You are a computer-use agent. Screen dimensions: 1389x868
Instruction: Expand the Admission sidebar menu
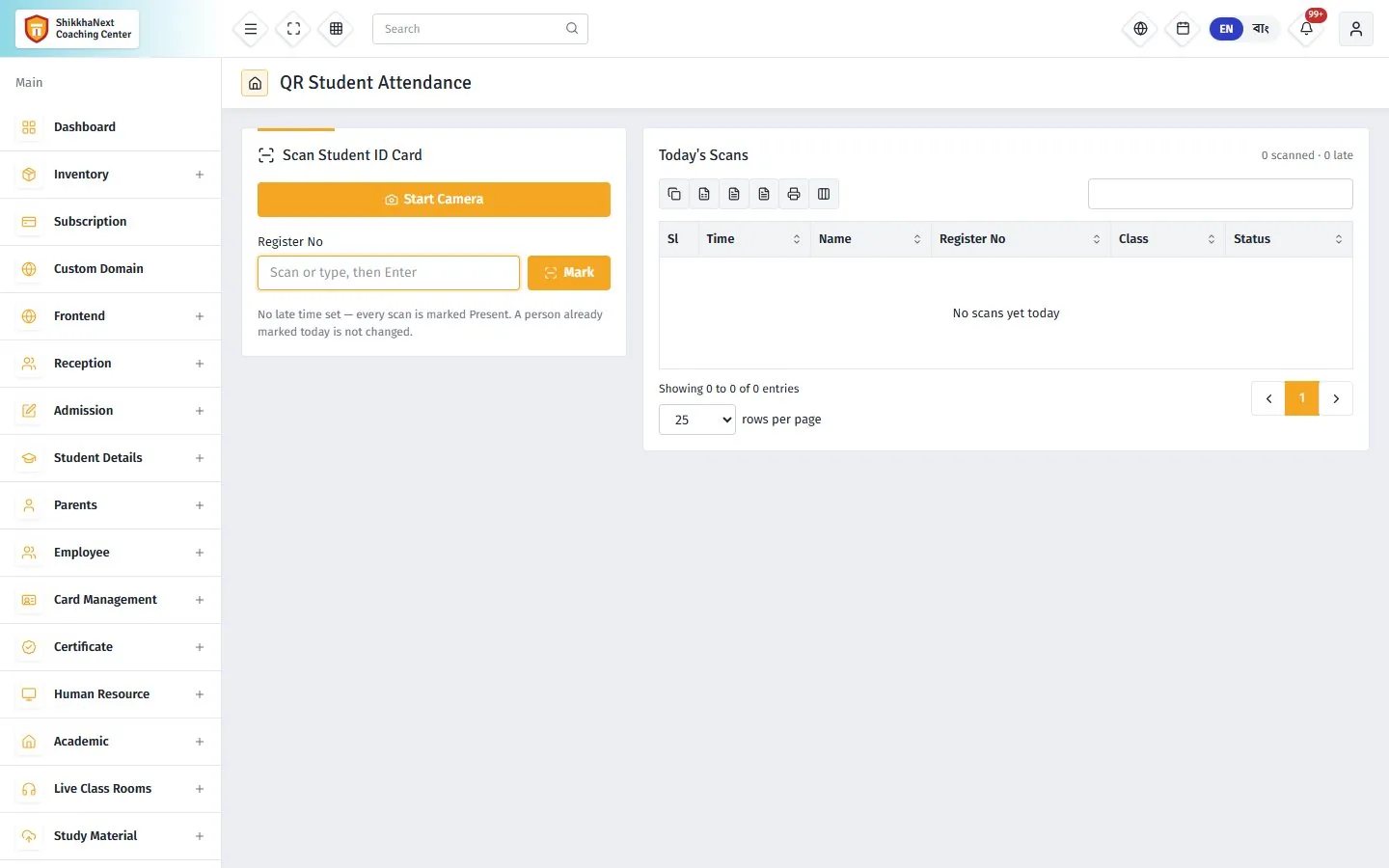110,411
